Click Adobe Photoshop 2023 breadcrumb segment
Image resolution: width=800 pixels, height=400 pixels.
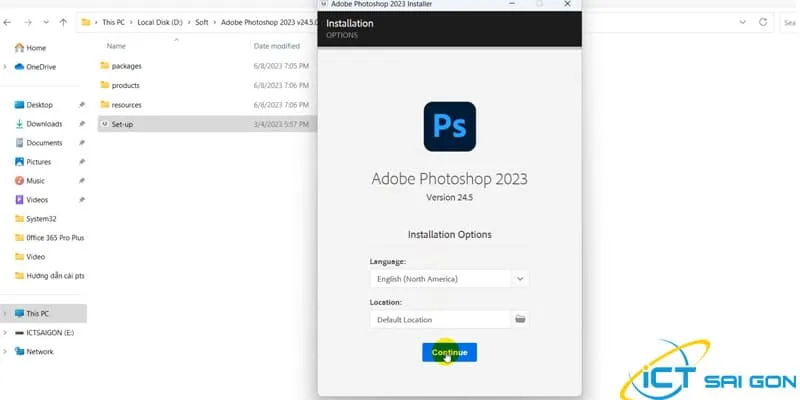tap(269, 22)
